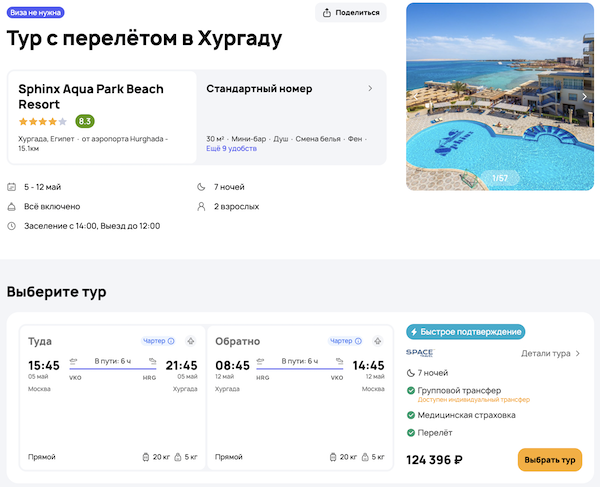Click the 8.3 hotel rating badge
The height and width of the screenshot is (487, 600).
point(85,121)
